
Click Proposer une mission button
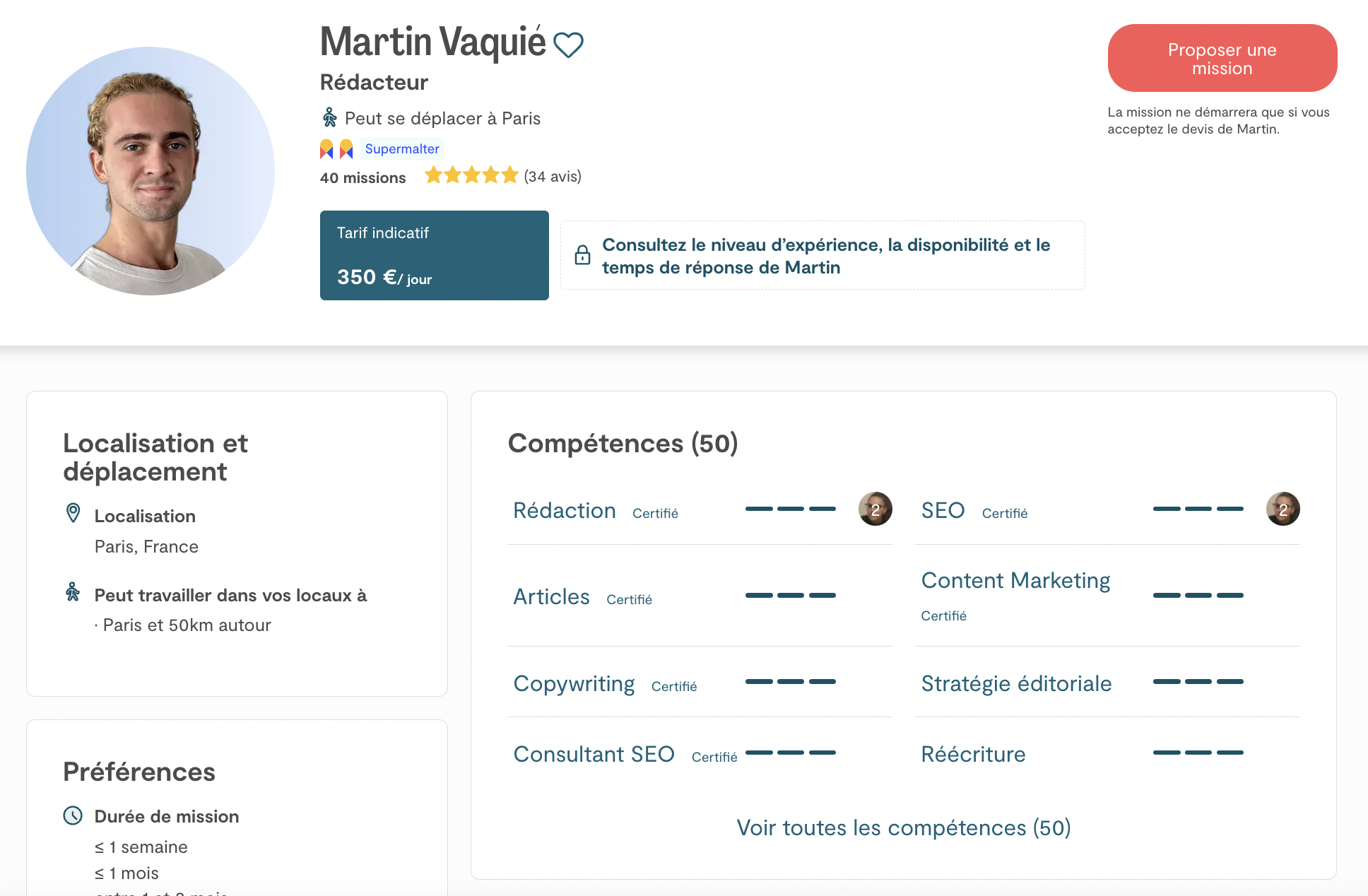[x=1222, y=59]
